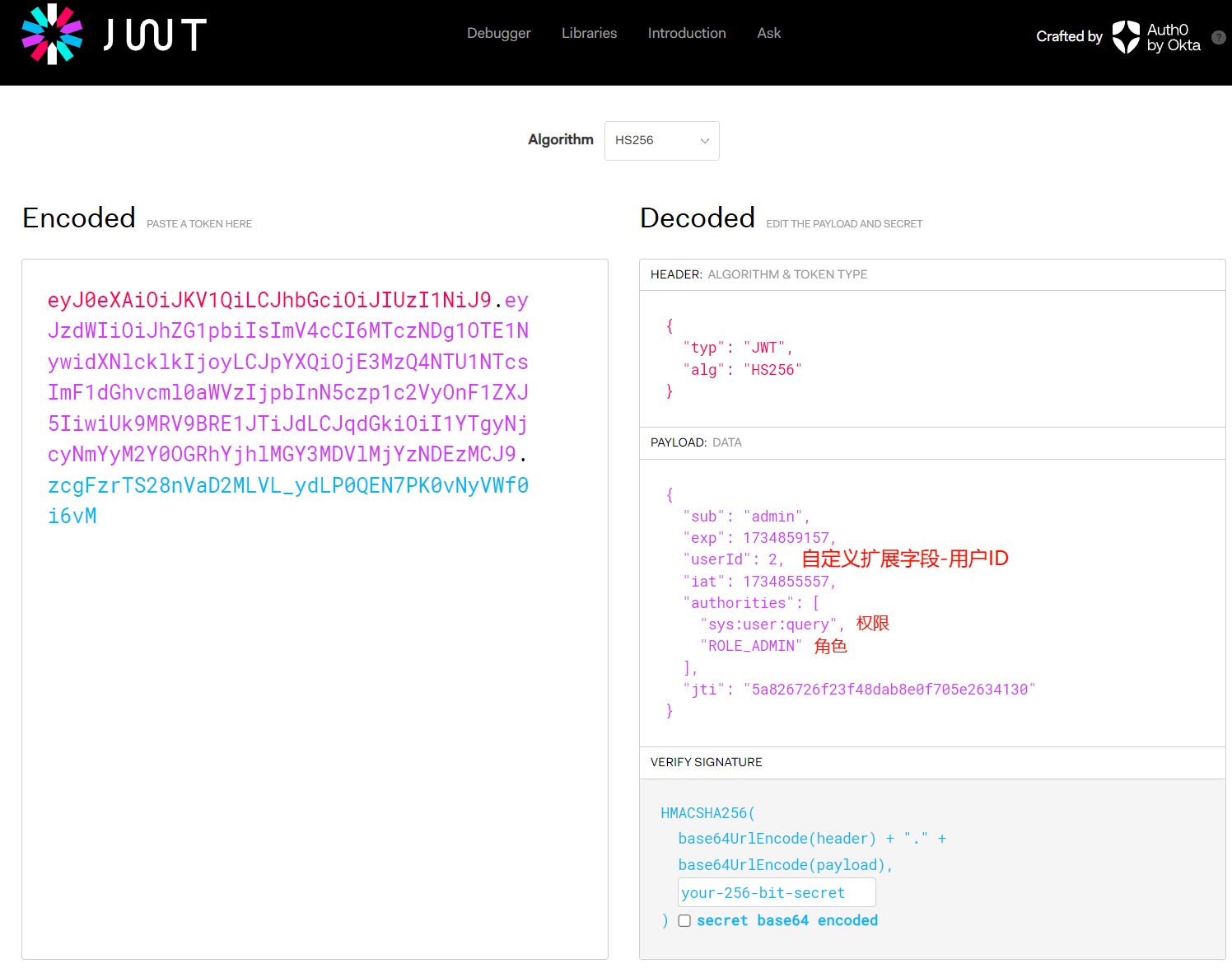Click the Algorithm label text
Viewport: 1232px width, 973px height.
tap(561, 140)
